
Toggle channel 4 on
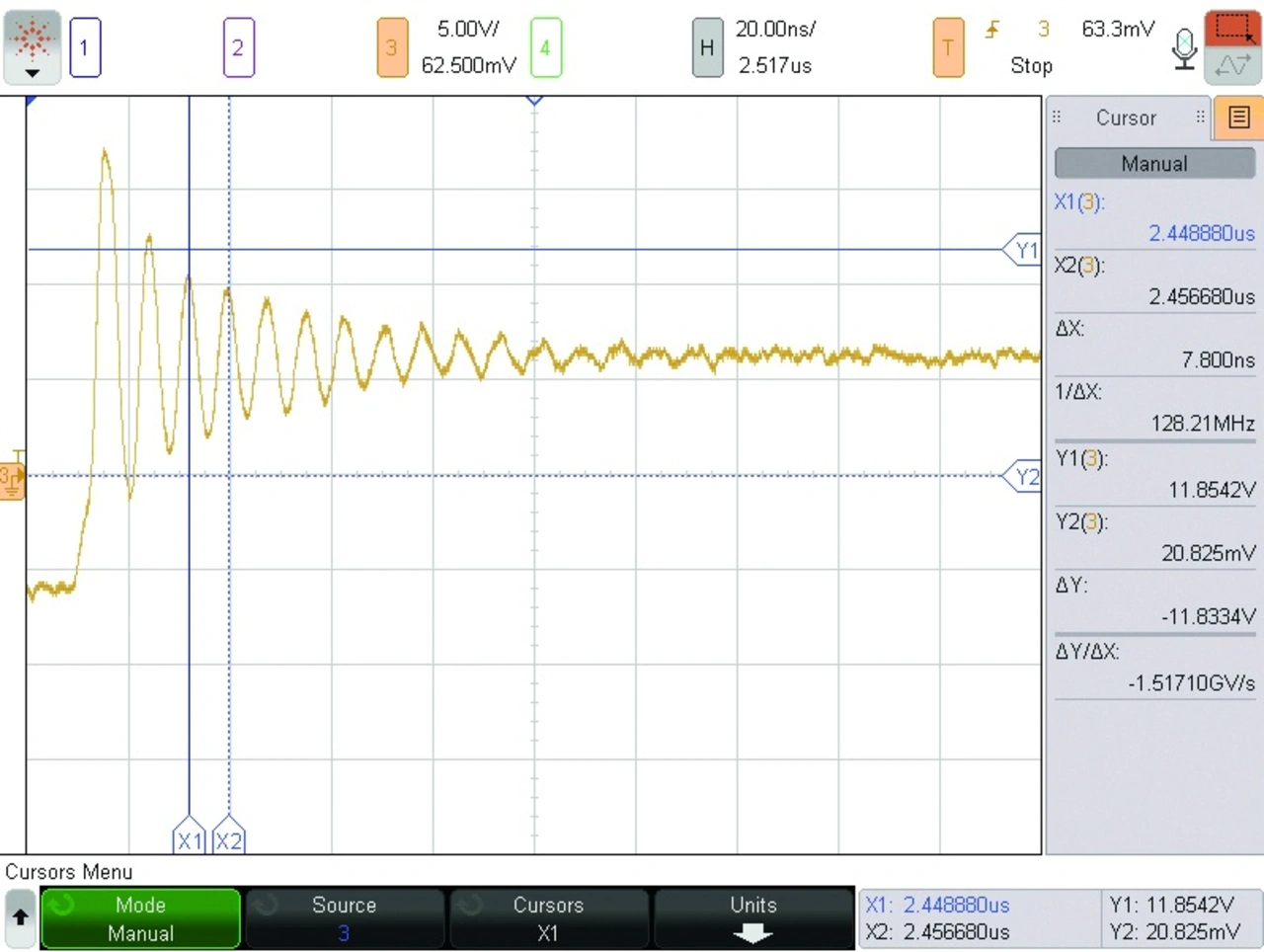click(x=545, y=47)
